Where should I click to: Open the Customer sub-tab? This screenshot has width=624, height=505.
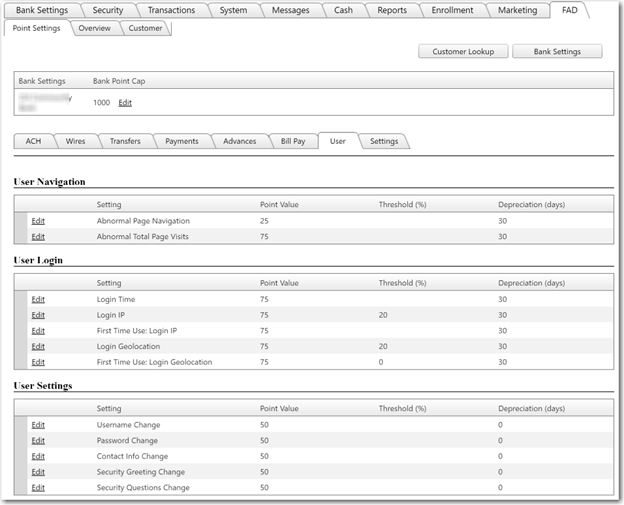click(146, 28)
